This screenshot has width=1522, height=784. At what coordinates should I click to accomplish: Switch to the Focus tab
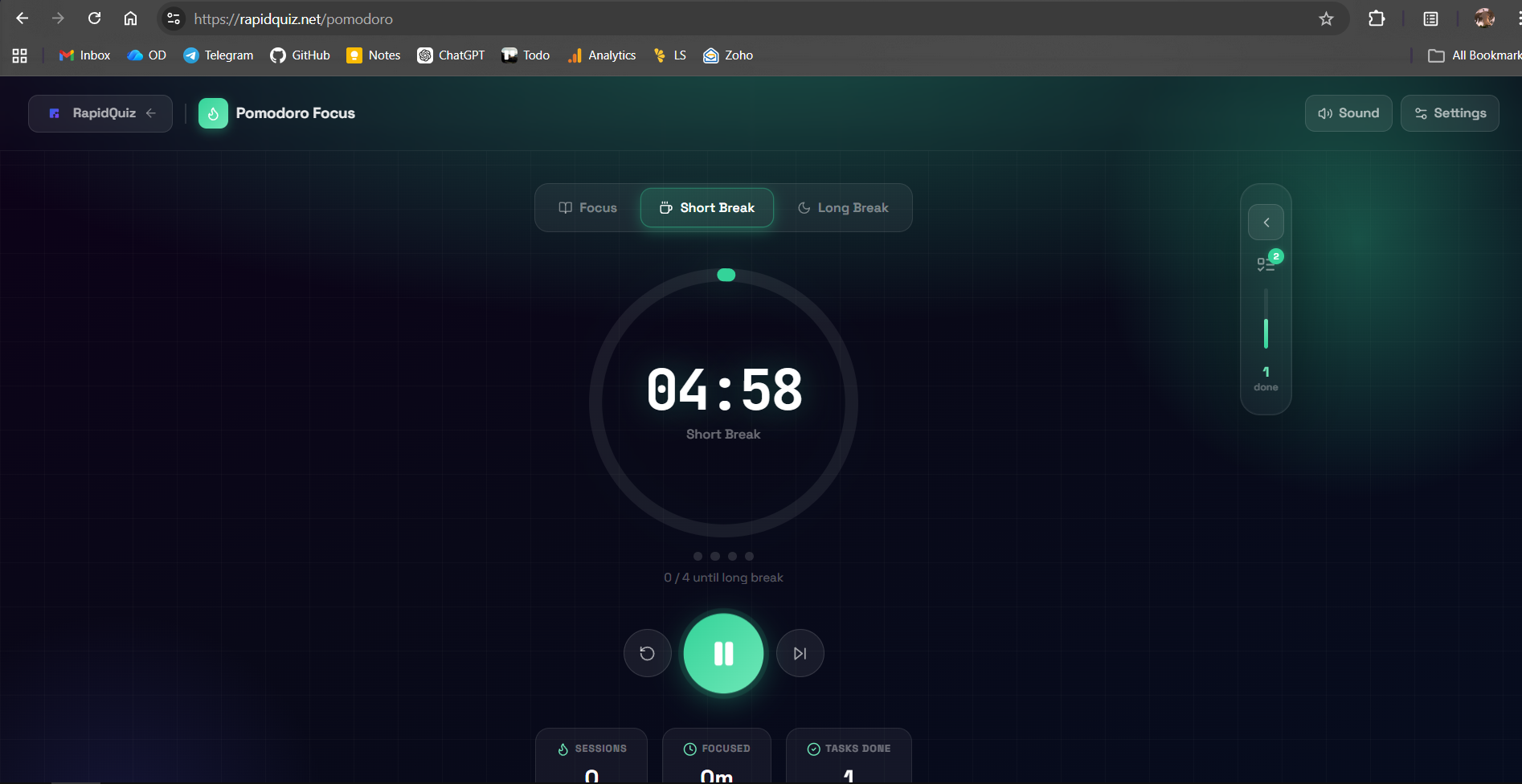[587, 208]
